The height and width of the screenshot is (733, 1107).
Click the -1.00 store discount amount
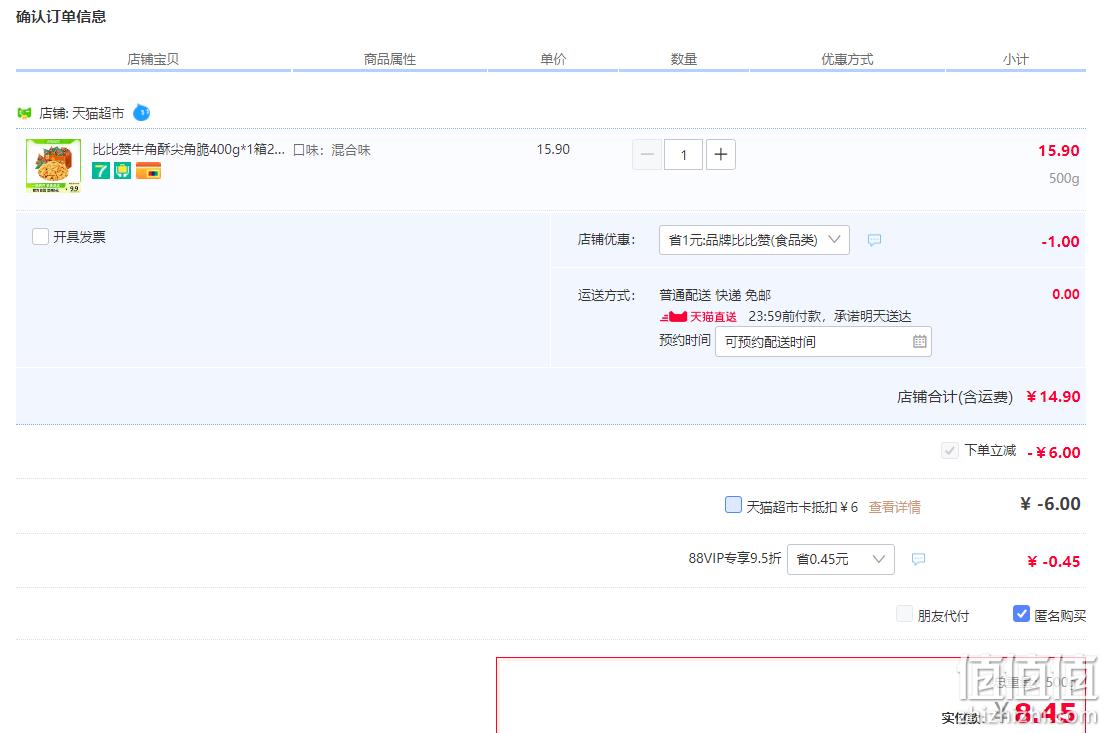tap(1060, 242)
